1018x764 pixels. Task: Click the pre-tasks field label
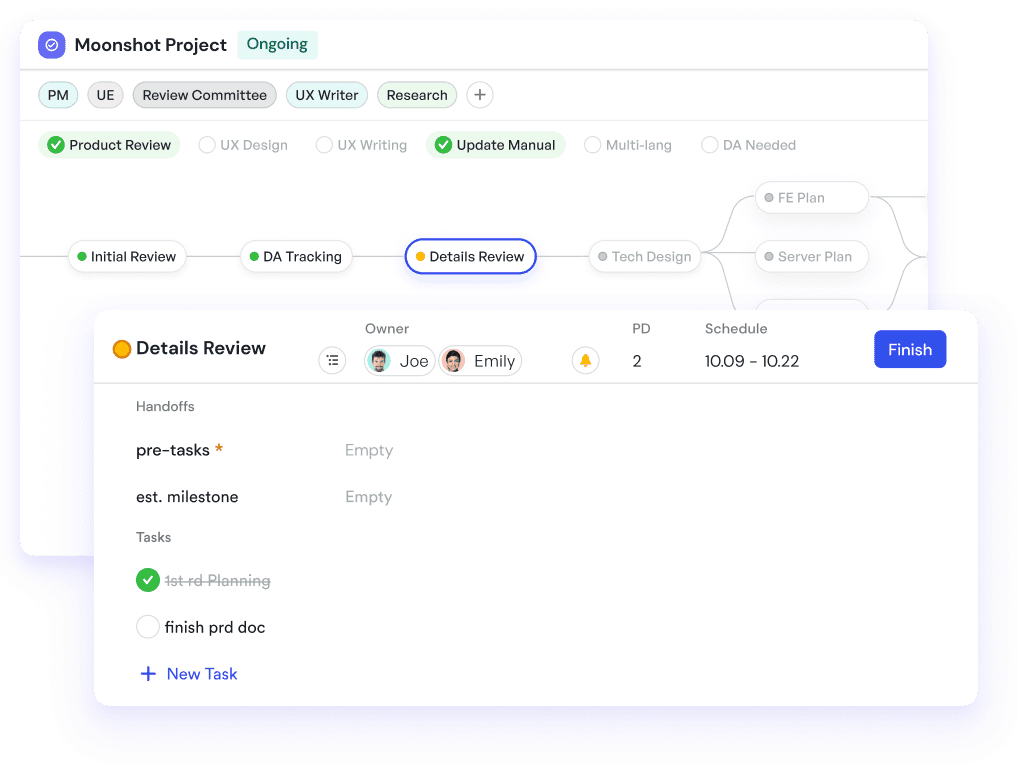pos(173,450)
